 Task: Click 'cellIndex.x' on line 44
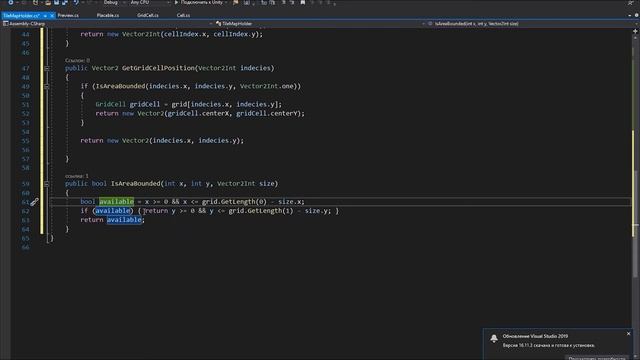point(185,34)
